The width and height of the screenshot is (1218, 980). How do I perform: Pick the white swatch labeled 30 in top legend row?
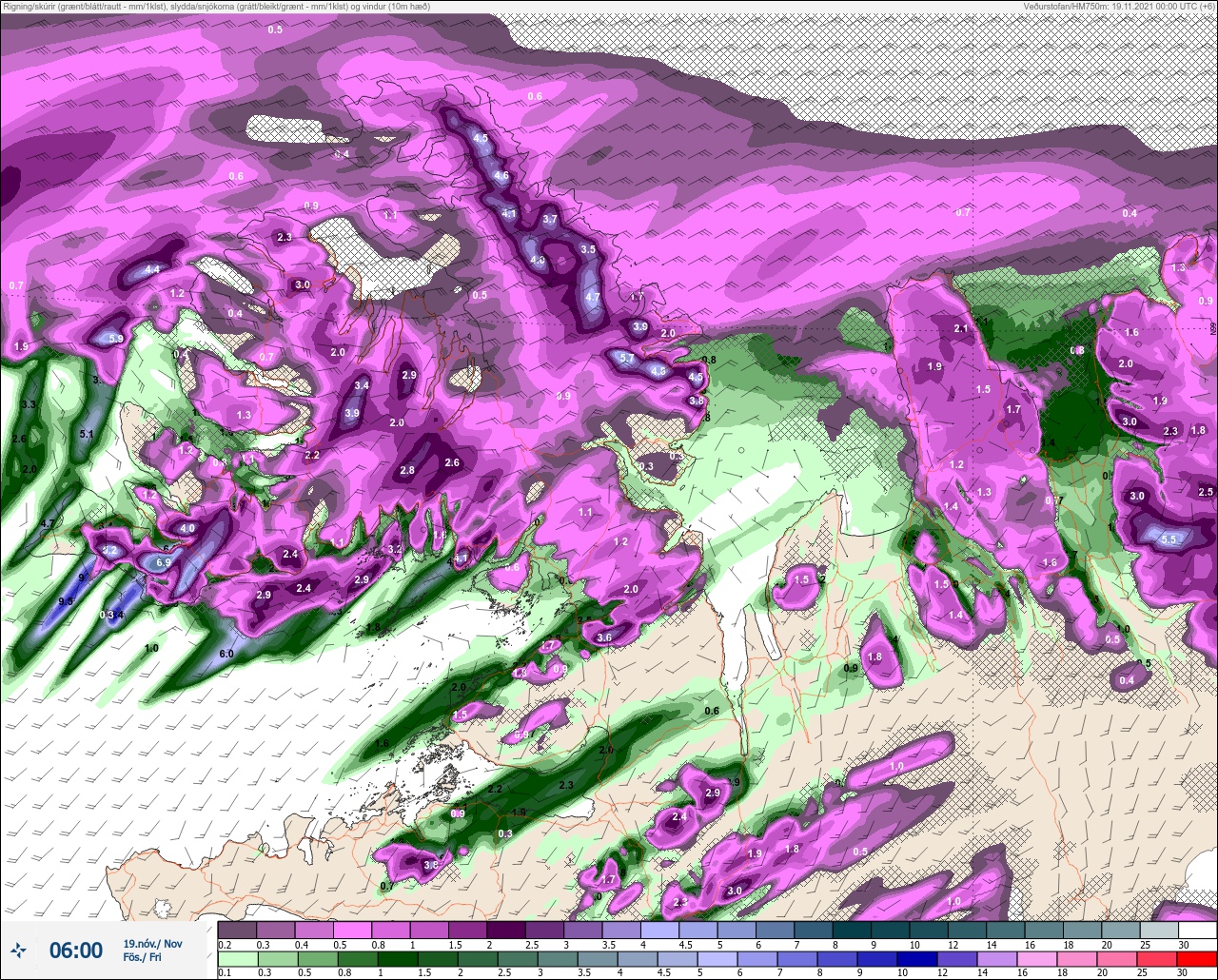(x=1196, y=930)
